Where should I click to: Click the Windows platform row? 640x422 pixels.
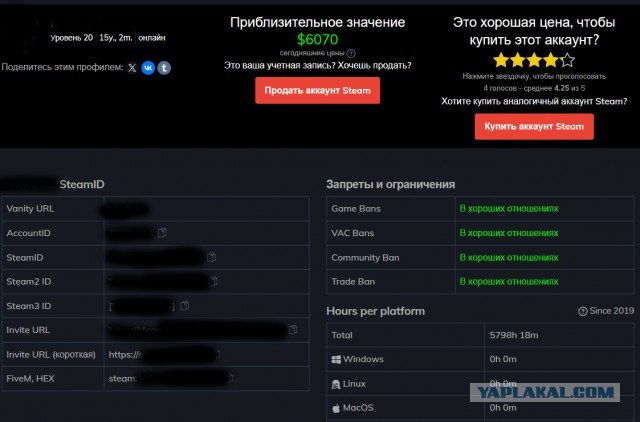(480, 359)
